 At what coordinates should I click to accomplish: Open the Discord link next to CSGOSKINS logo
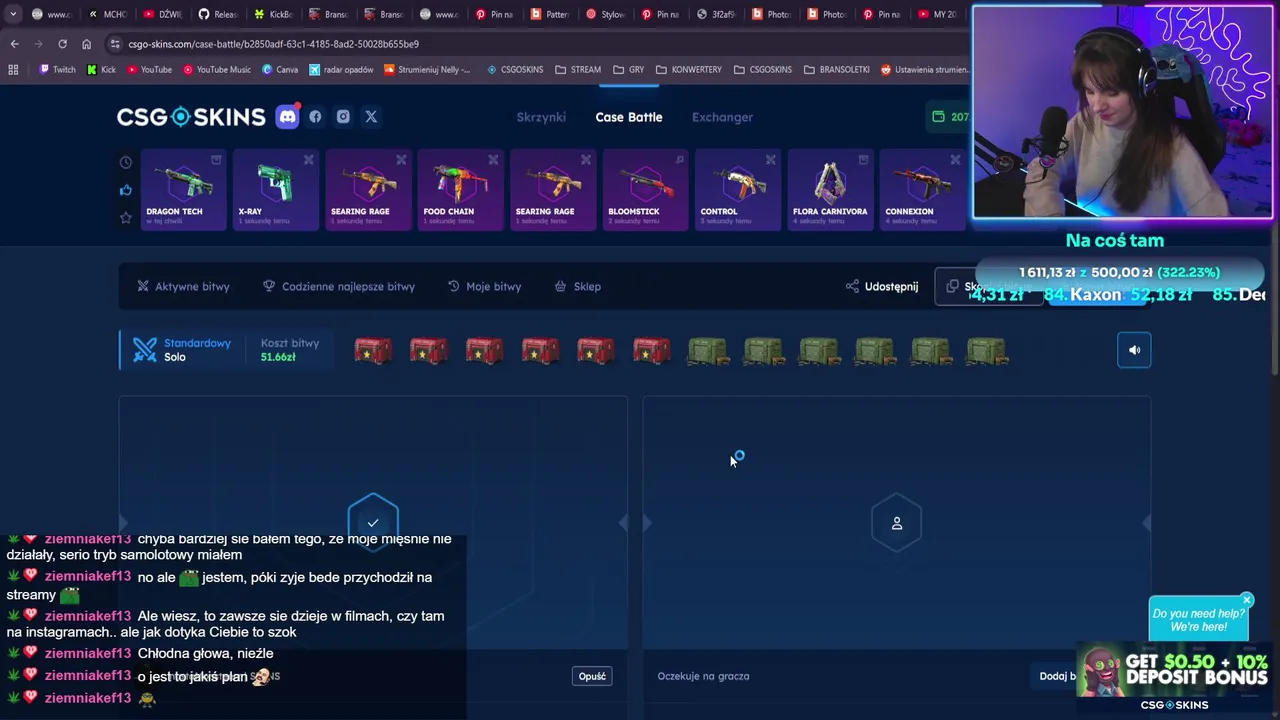(x=287, y=117)
